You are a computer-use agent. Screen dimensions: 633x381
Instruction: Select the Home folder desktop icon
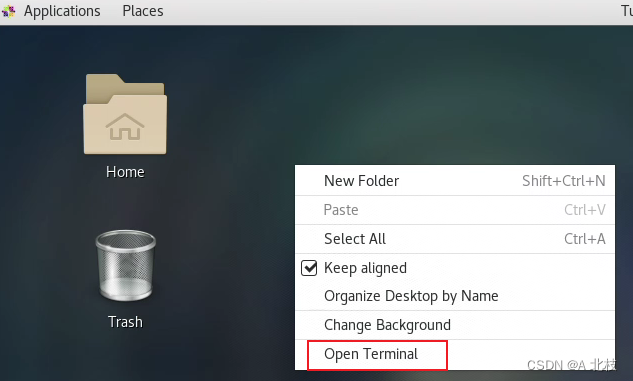click(125, 114)
